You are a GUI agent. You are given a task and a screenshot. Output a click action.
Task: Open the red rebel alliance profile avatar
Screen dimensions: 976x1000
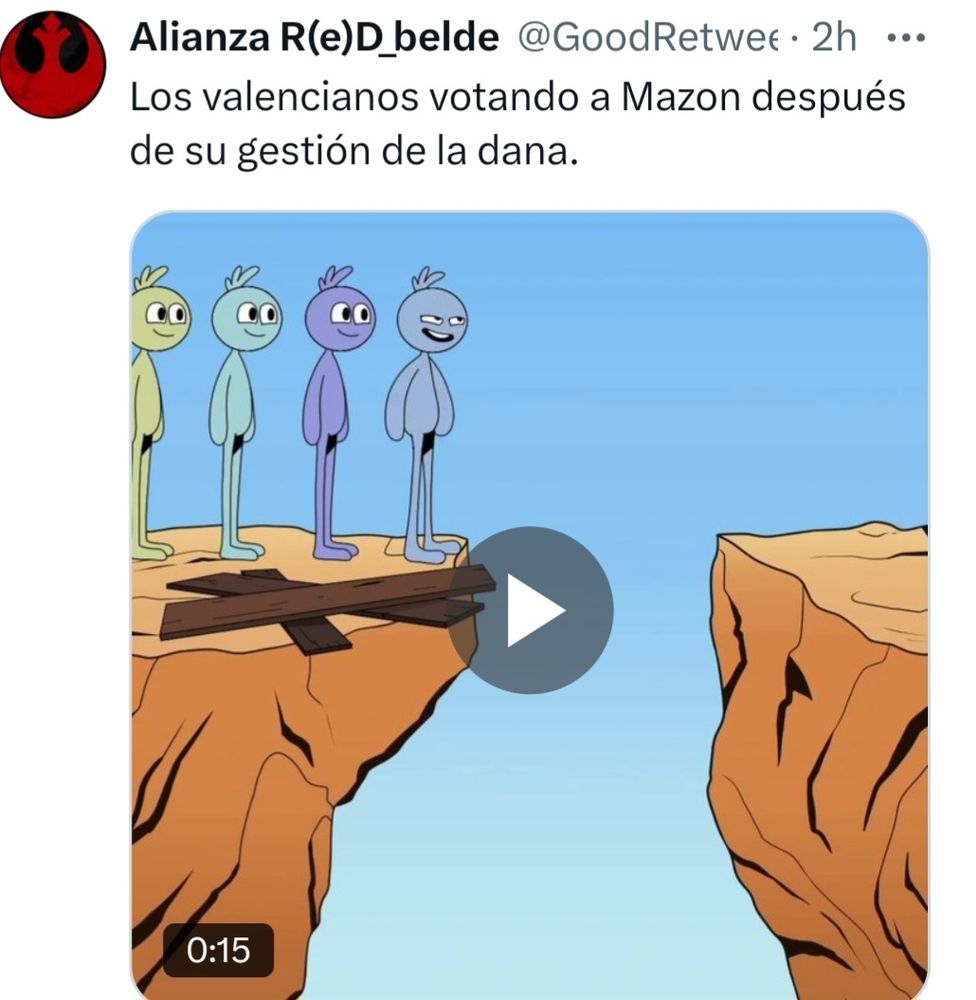click(x=53, y=64)
